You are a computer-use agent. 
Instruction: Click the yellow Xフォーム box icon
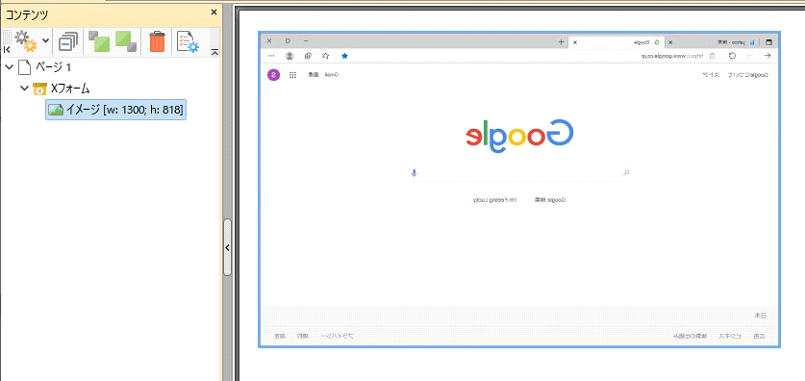click(x=40, y=89)
